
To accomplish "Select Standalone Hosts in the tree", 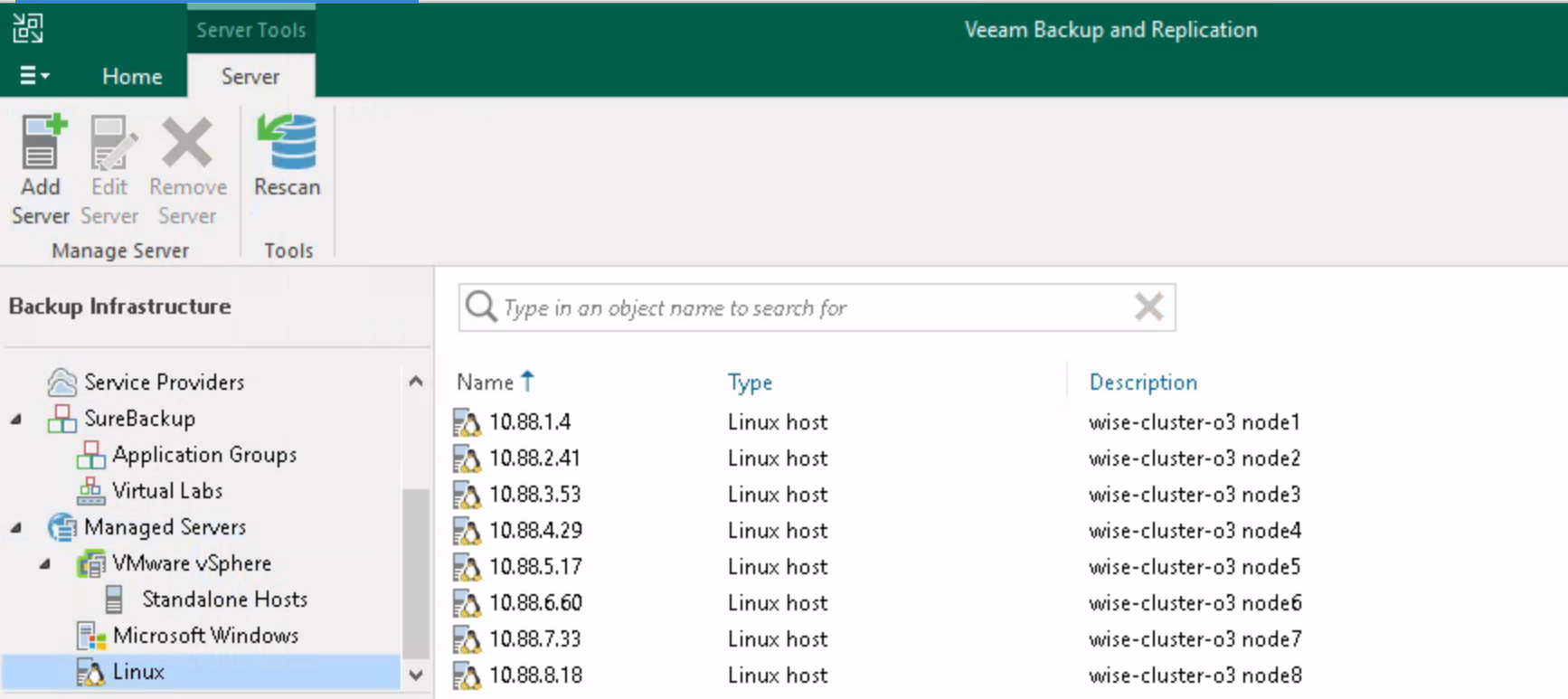I will pos(224,600).
